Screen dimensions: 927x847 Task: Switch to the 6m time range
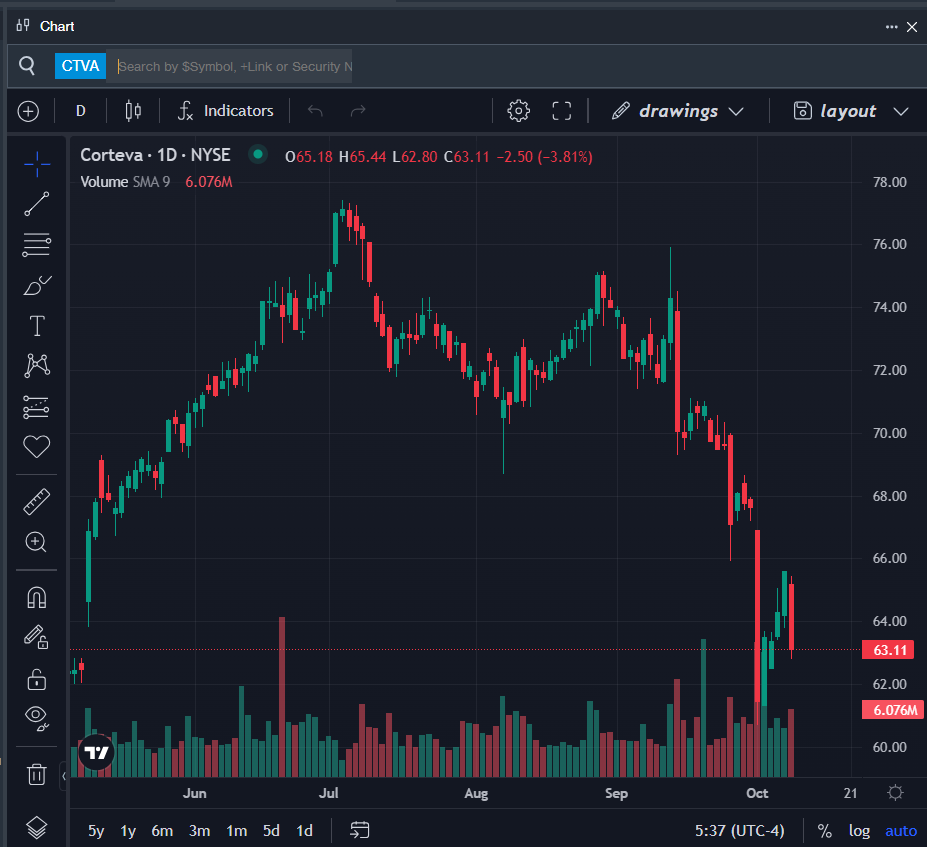click(x=162, y=831)
